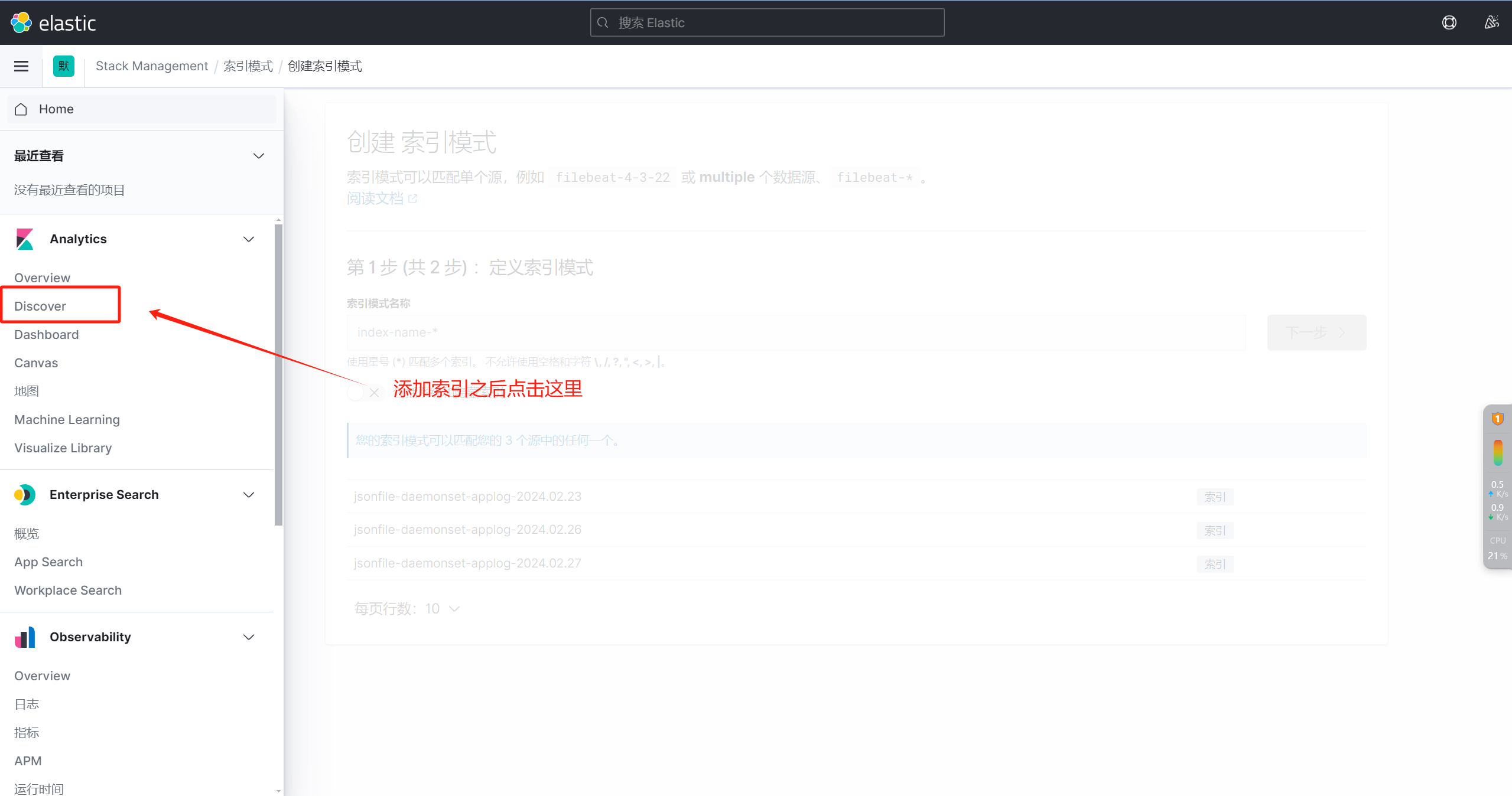This screenshot has height=796, width=1512.
Task: Click 没有最近查看的项目 text
Action: click(70, 190)
